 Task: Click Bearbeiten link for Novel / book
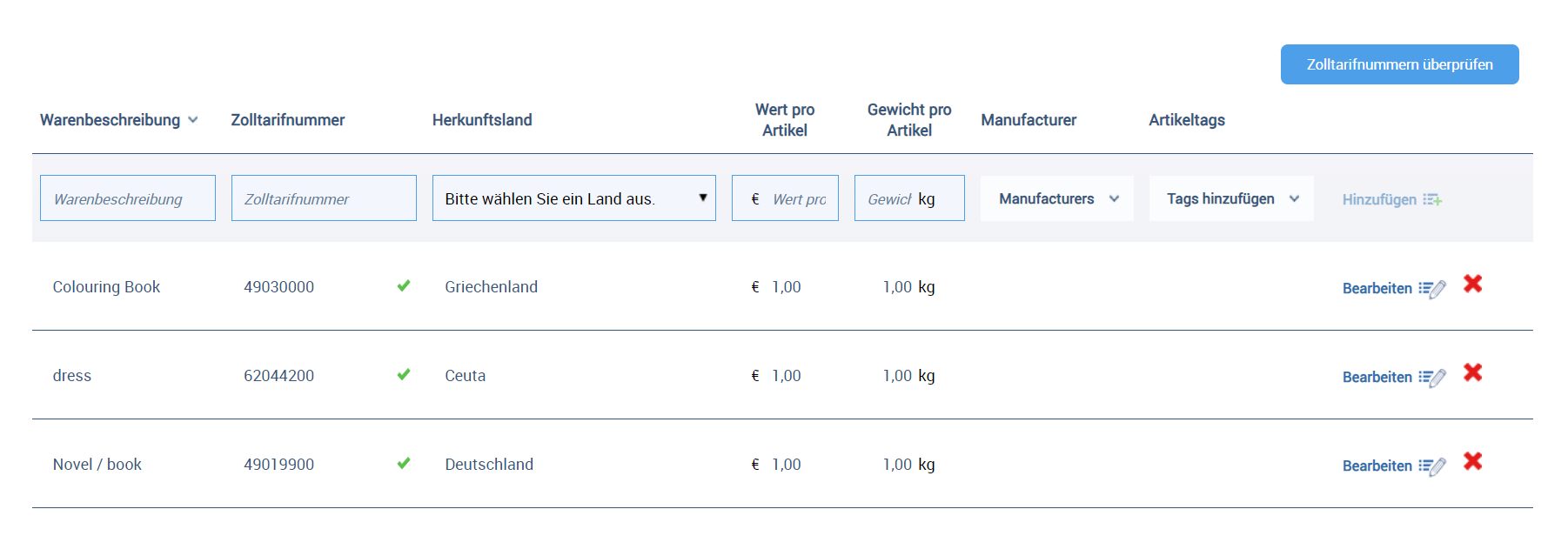[x=1377, y=466]
